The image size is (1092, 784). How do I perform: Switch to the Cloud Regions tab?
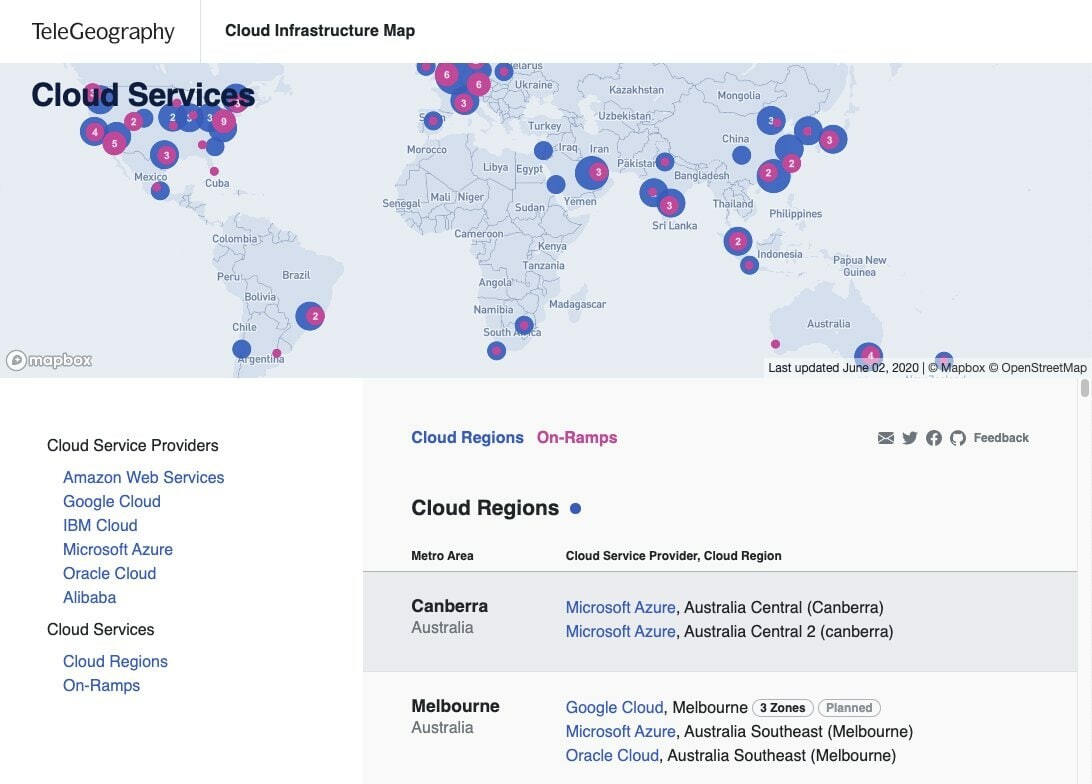point(467,437)
